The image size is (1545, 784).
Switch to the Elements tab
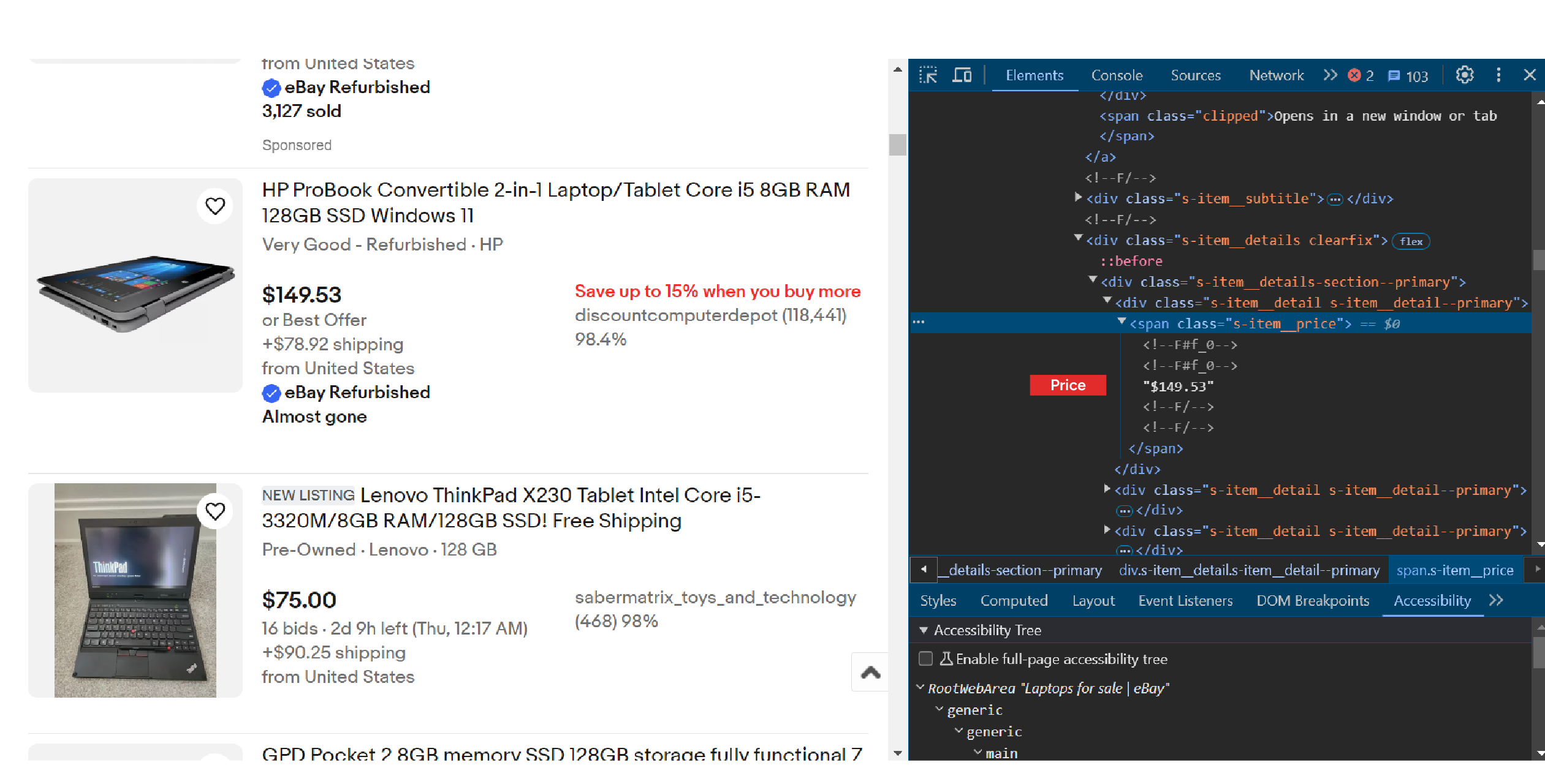point(1034,76)
